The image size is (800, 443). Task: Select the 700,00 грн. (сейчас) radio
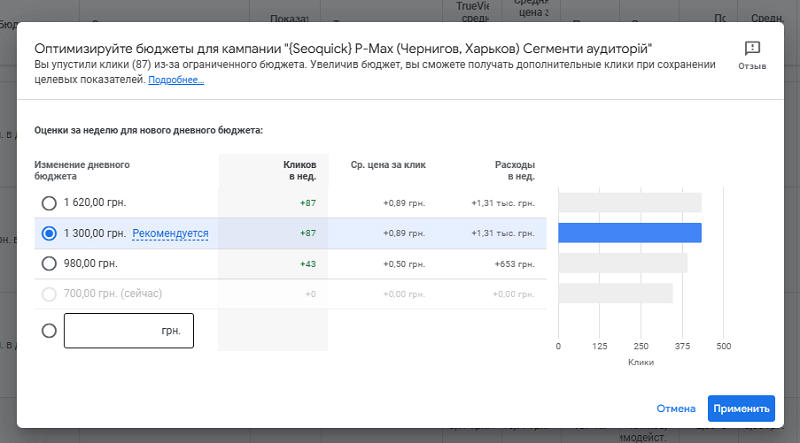(49, 294)
